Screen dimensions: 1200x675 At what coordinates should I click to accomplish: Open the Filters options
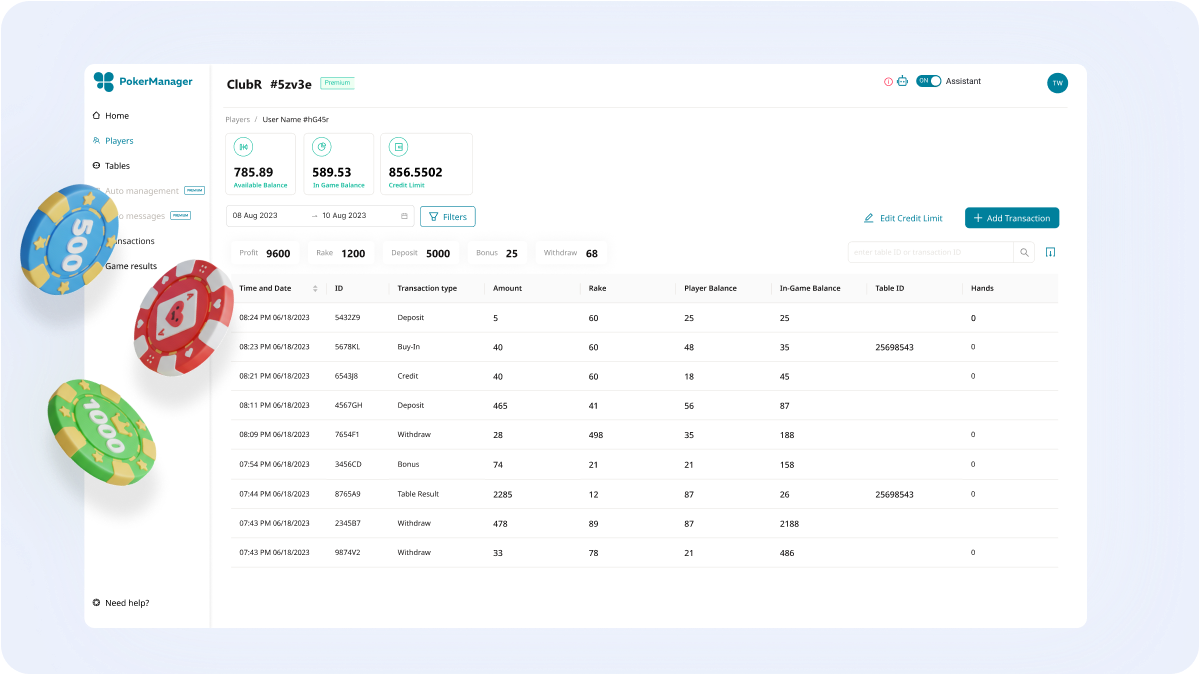pyautogui.click(x=447, y=216)
